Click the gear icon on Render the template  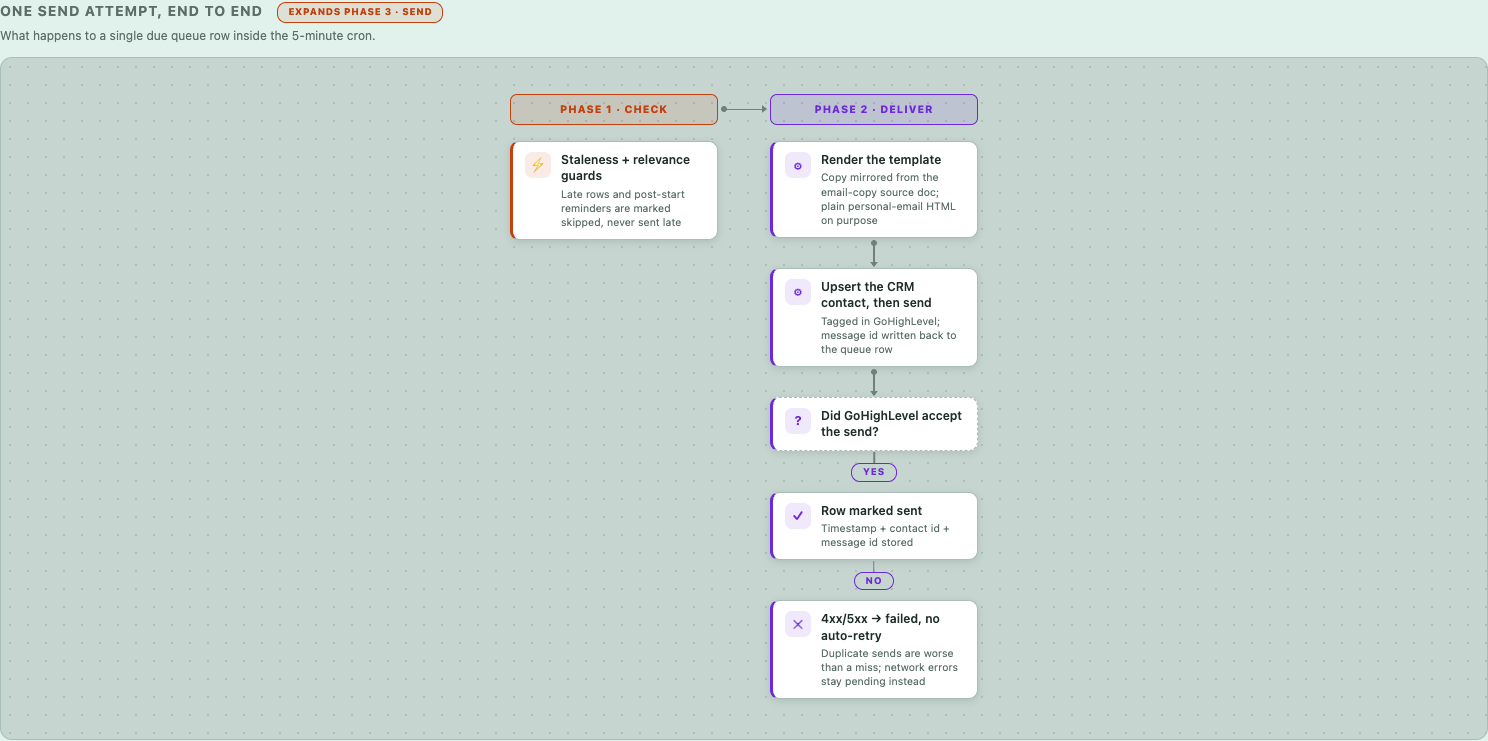pyautogui.click(x=798, y=166)
